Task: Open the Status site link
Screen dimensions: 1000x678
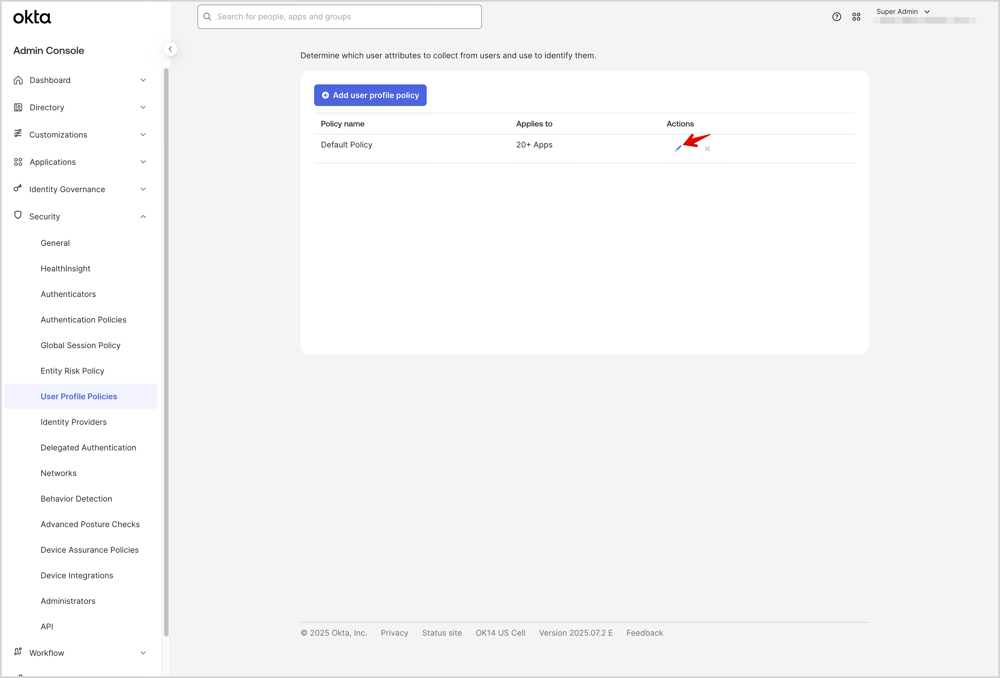Action: 442,633
